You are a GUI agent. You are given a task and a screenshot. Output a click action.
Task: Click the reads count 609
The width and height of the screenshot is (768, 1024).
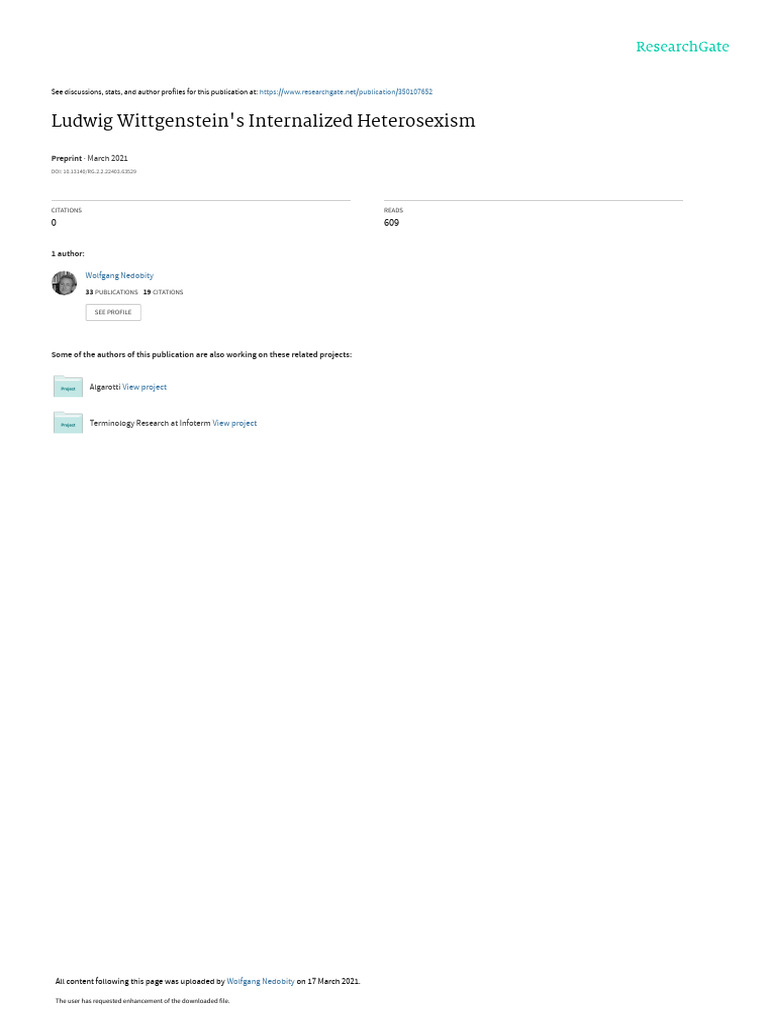click(391, 223)
